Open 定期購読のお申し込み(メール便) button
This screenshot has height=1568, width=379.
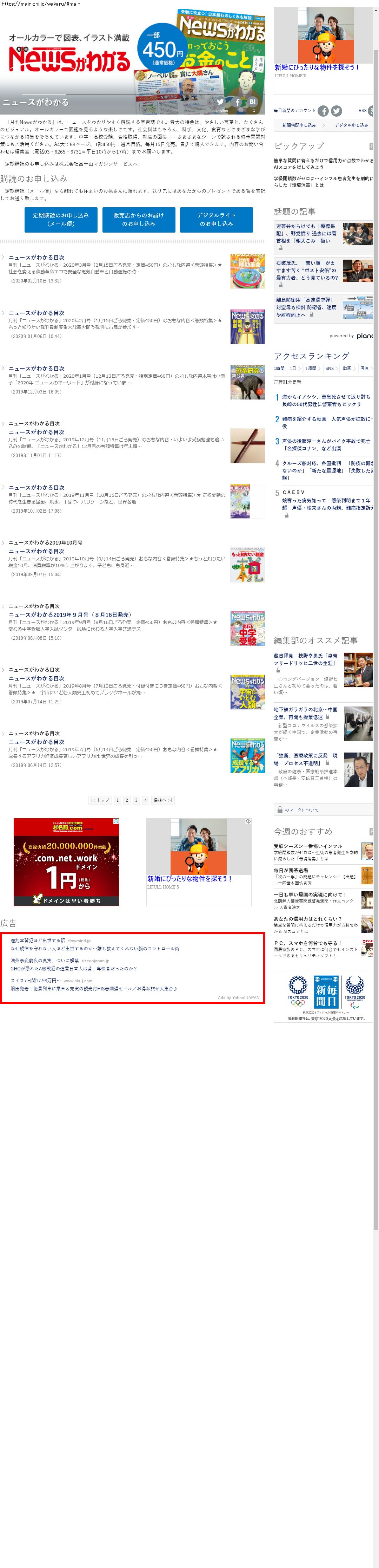pos(61,220)
